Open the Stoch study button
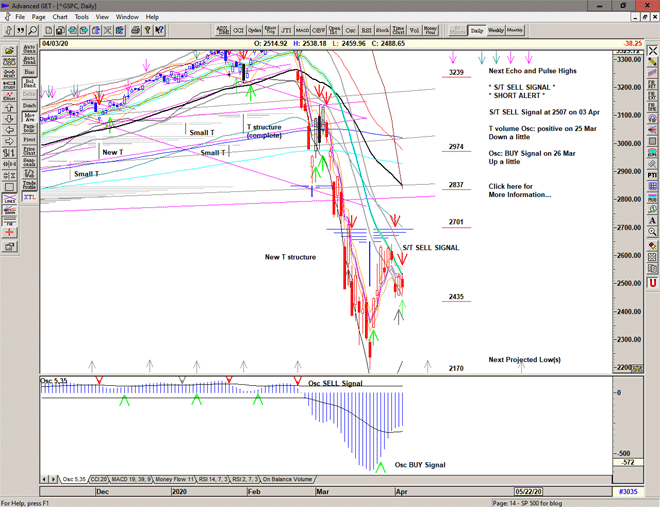The width and height of the screenshot is (660, 507). pos(382,30)
